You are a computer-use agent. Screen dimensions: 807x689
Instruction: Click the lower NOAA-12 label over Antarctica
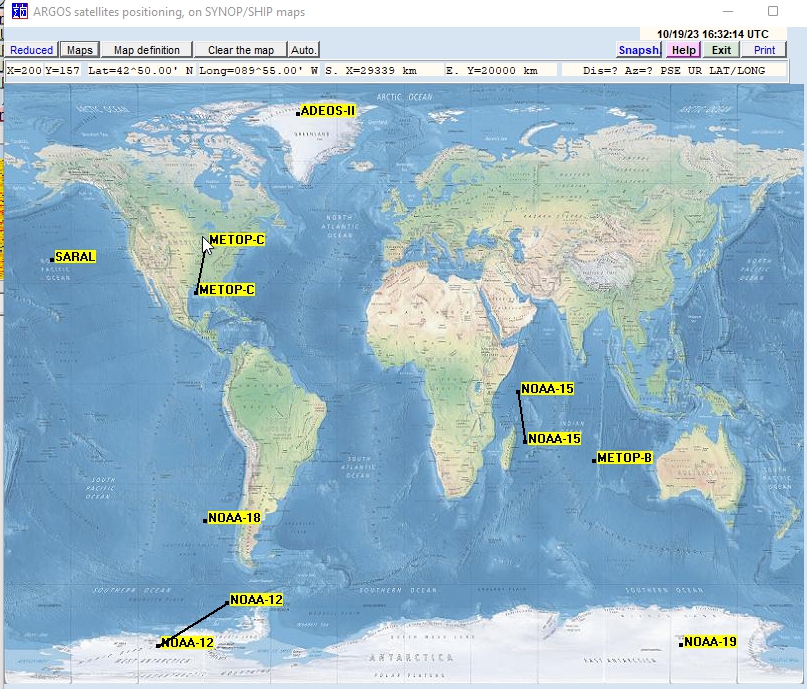pos(187,643)
